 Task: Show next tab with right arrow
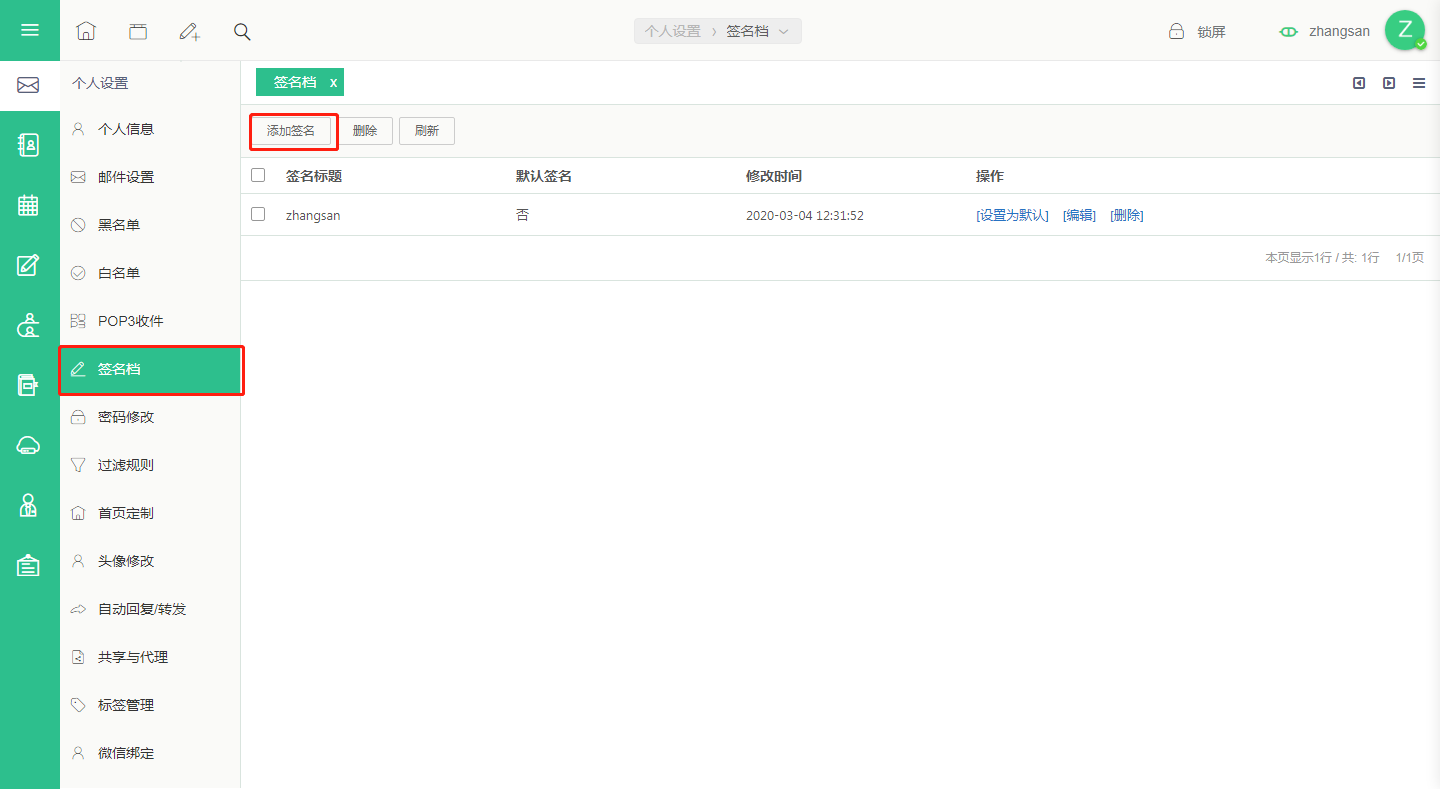point(1389,83)
